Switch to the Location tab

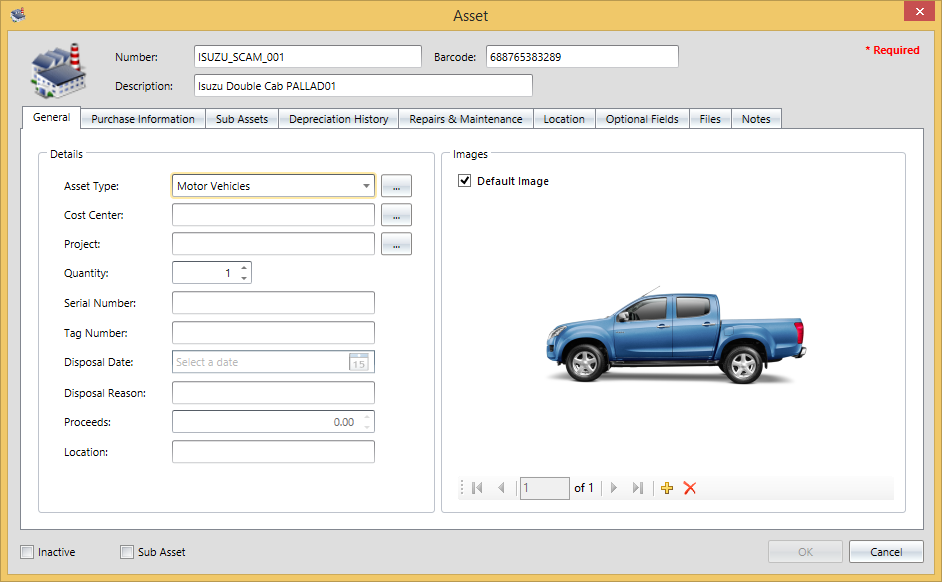(x=564, y=119)
